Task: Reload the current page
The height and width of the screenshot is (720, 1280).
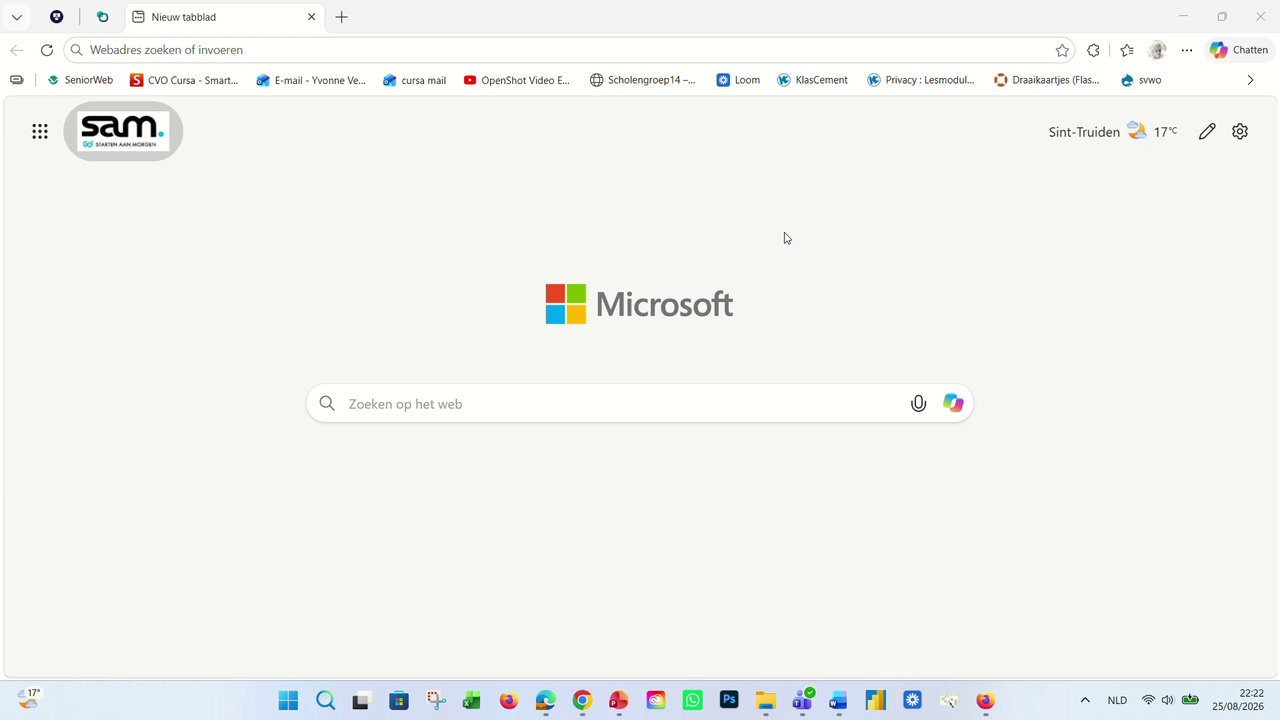Action: tap(46, 50)
